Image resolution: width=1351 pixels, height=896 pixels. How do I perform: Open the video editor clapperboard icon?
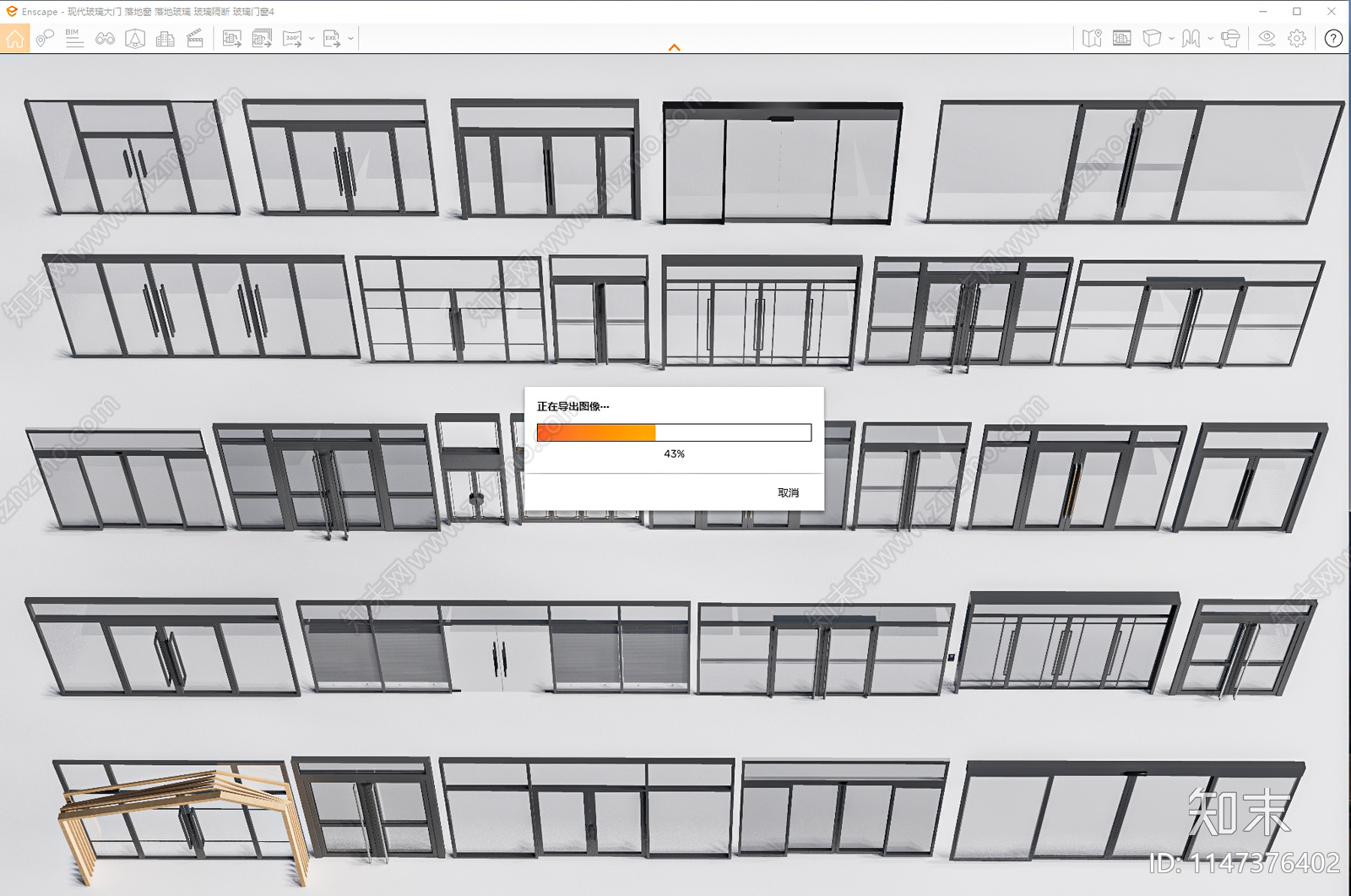coord(195,39)
